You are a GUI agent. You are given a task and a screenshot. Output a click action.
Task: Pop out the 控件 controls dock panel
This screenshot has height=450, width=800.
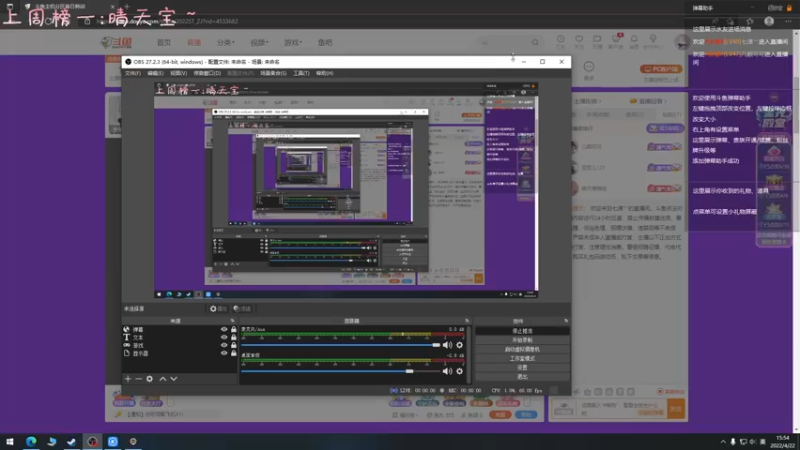(x=566, y=321)
